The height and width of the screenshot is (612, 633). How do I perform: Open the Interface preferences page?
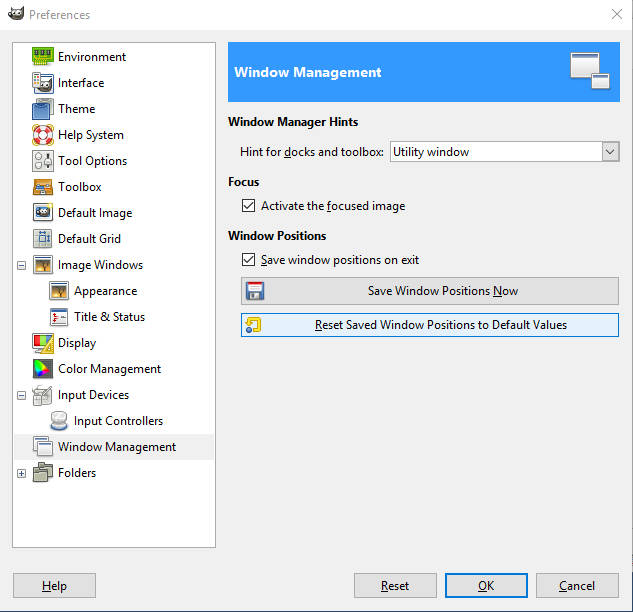click(81, 83)
